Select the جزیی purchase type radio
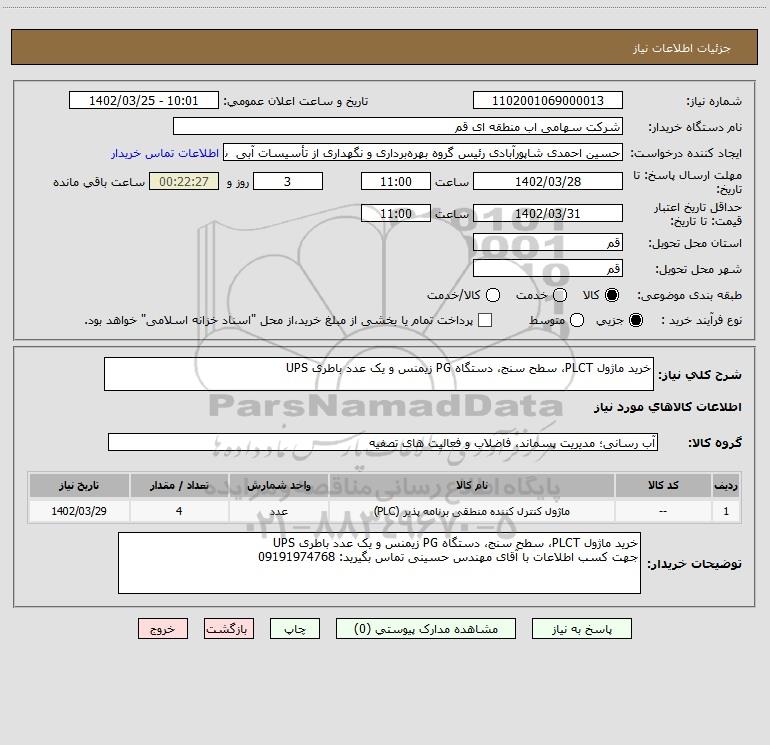Screen dimensions: 770x745 click(x=636, y=320)
